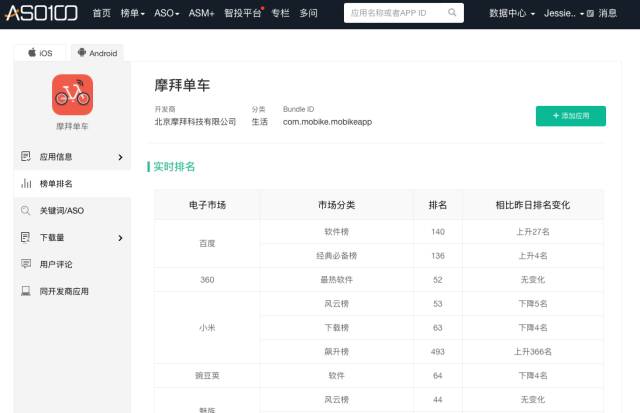Select 同开发商应用 in sidebar
Screen dimensions: 640x413
[x=72, y=291]
